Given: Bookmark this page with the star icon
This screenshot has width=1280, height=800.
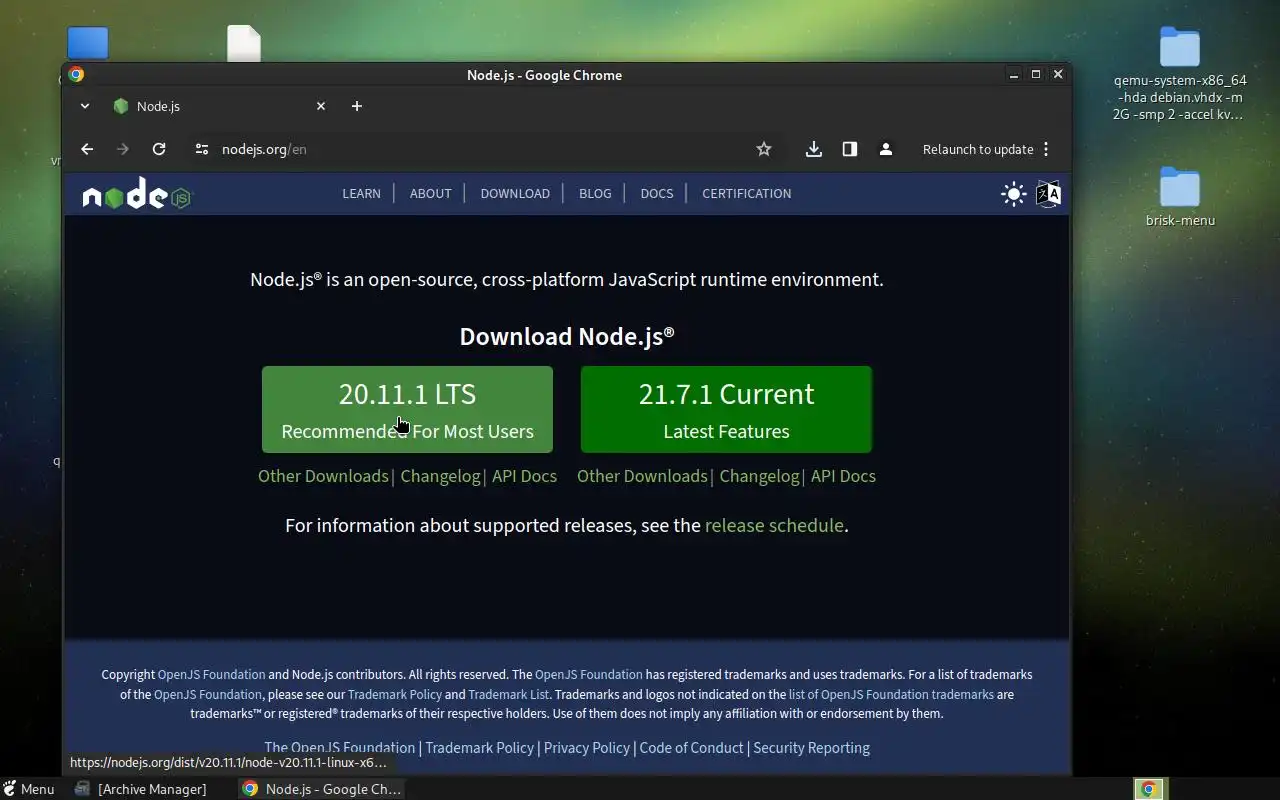Looking at the screenshot, I should coord(764,149).
